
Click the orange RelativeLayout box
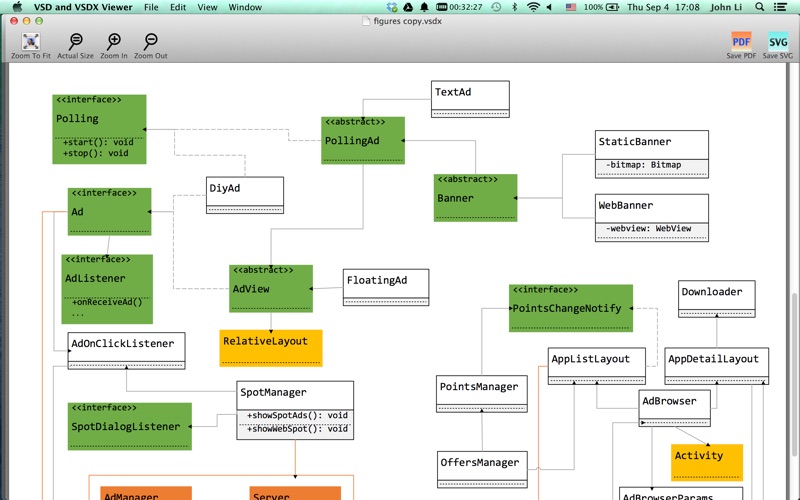click(271, 347)
